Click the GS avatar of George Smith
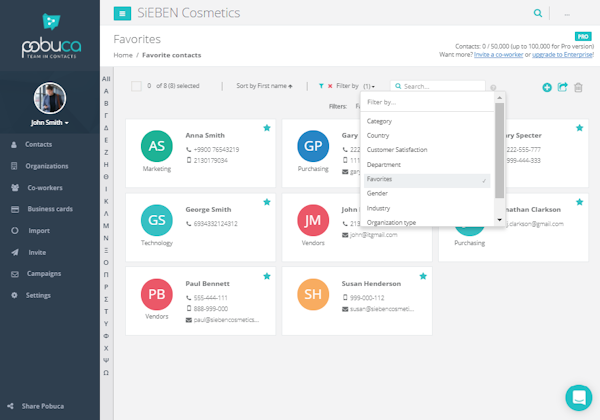This screenshot has width=600, height=420. pyautogui.click(x=157, y=220)
